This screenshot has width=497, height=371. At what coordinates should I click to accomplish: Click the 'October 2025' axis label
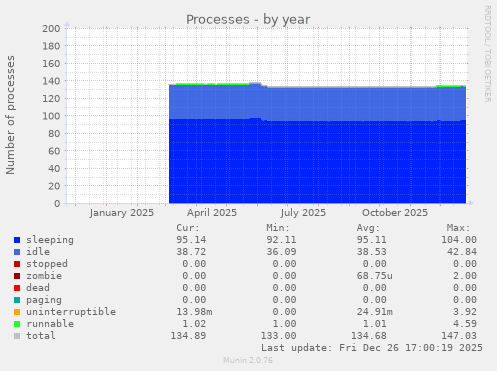click(395, 213)
